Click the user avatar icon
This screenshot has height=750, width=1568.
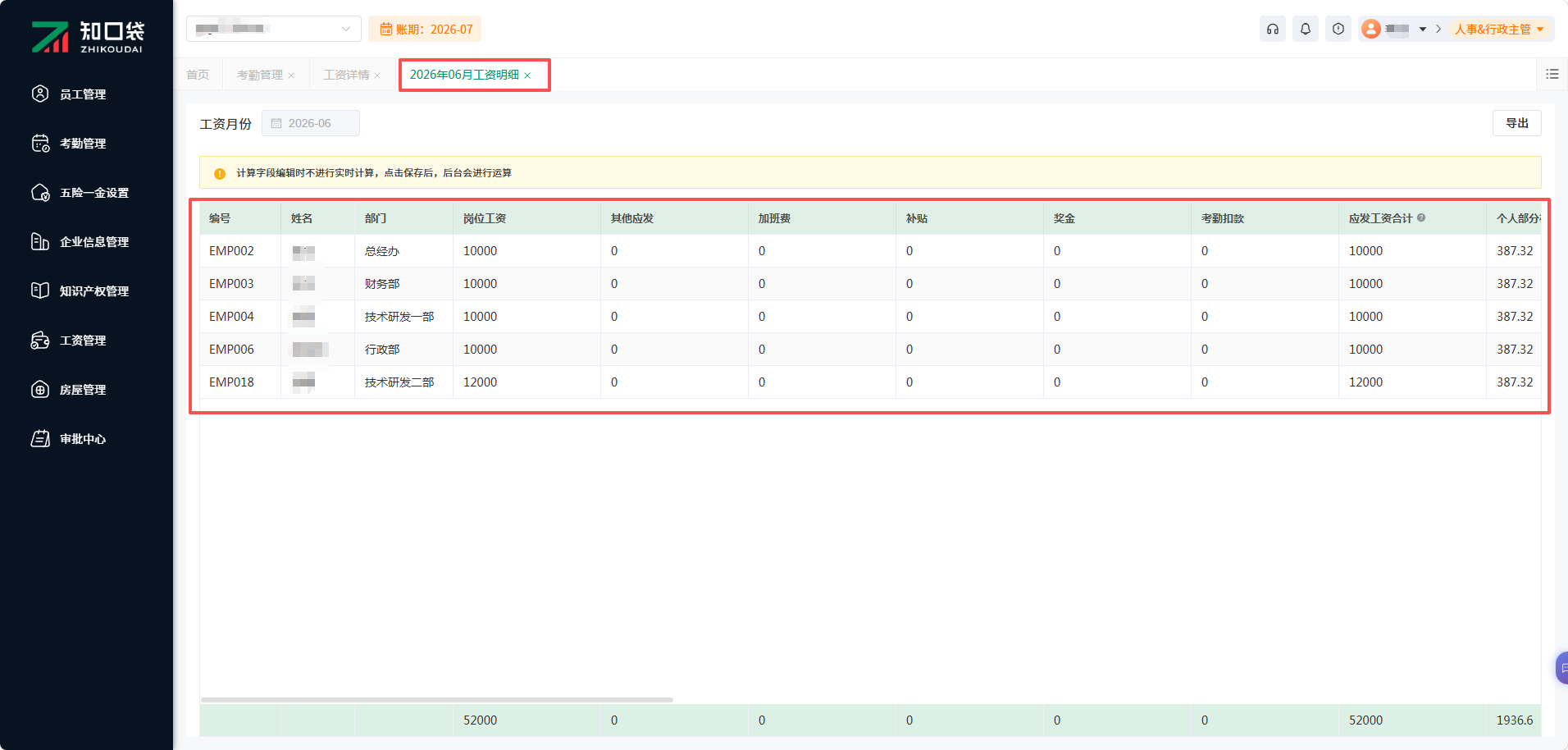click(x=1371, y=29)
